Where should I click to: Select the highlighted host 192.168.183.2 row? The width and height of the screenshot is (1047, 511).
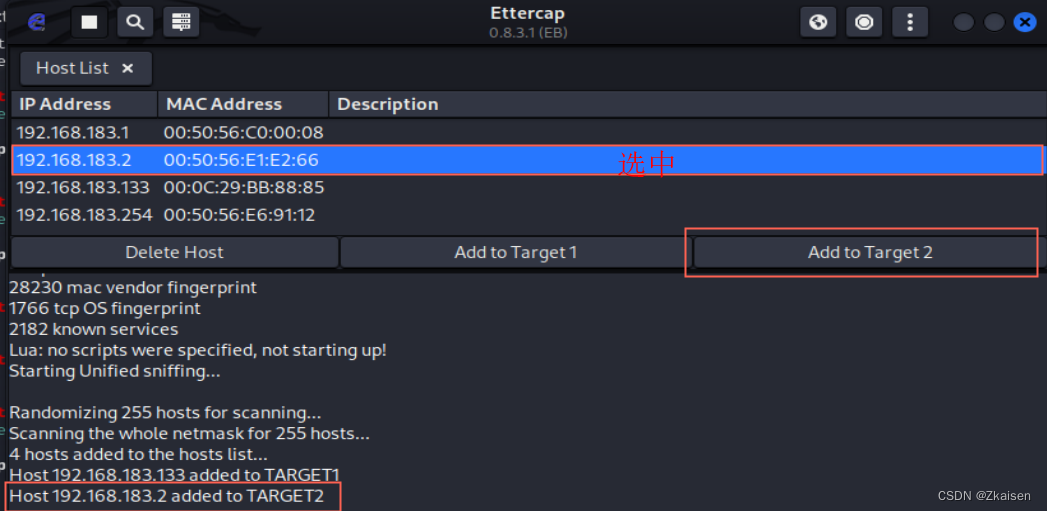pyautogui.click(x=528, y=160)
